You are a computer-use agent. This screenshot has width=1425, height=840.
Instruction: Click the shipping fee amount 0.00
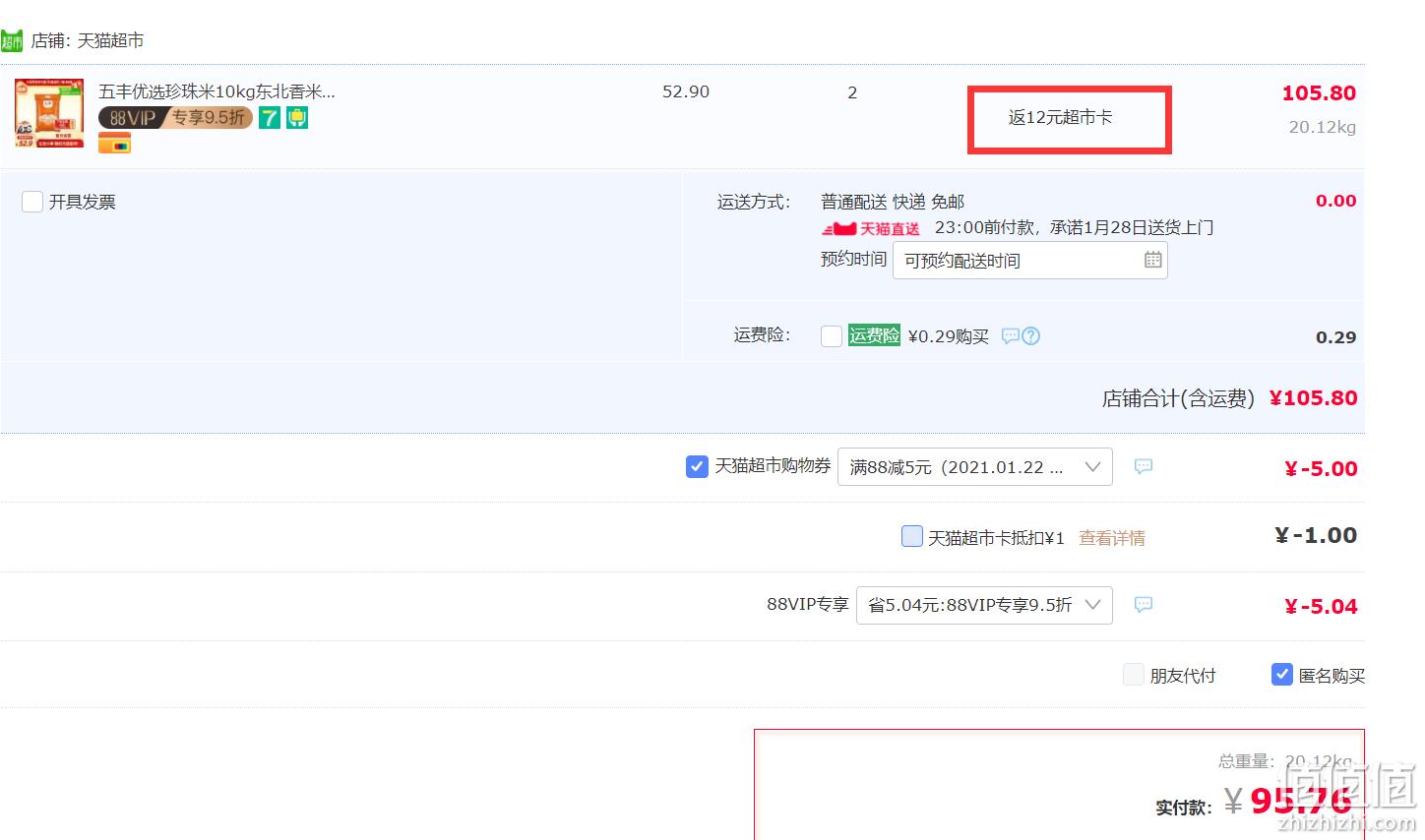click(1335, 201)
